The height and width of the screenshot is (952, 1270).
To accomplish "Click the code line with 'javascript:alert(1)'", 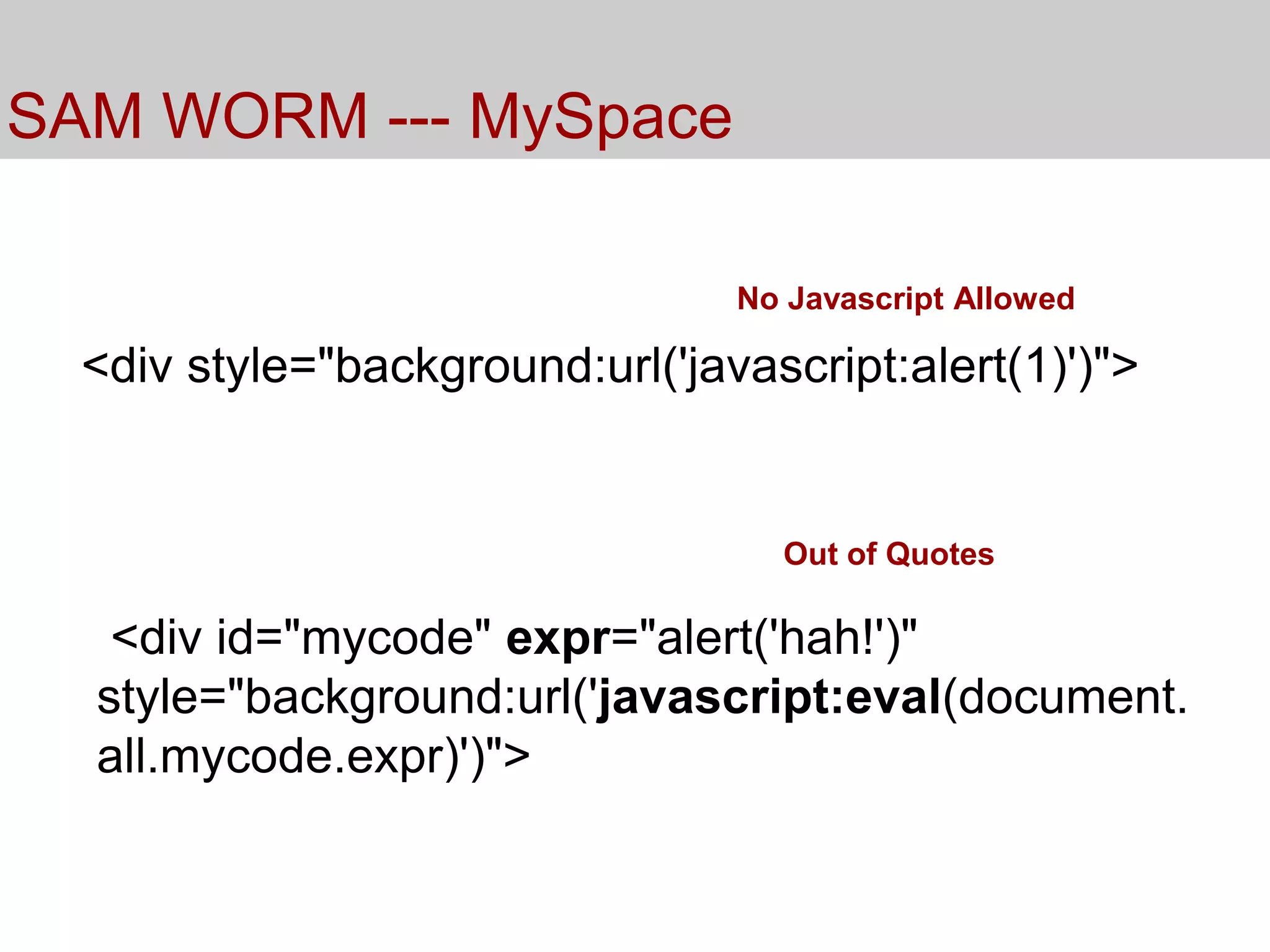I will click(x=610, y=367).
